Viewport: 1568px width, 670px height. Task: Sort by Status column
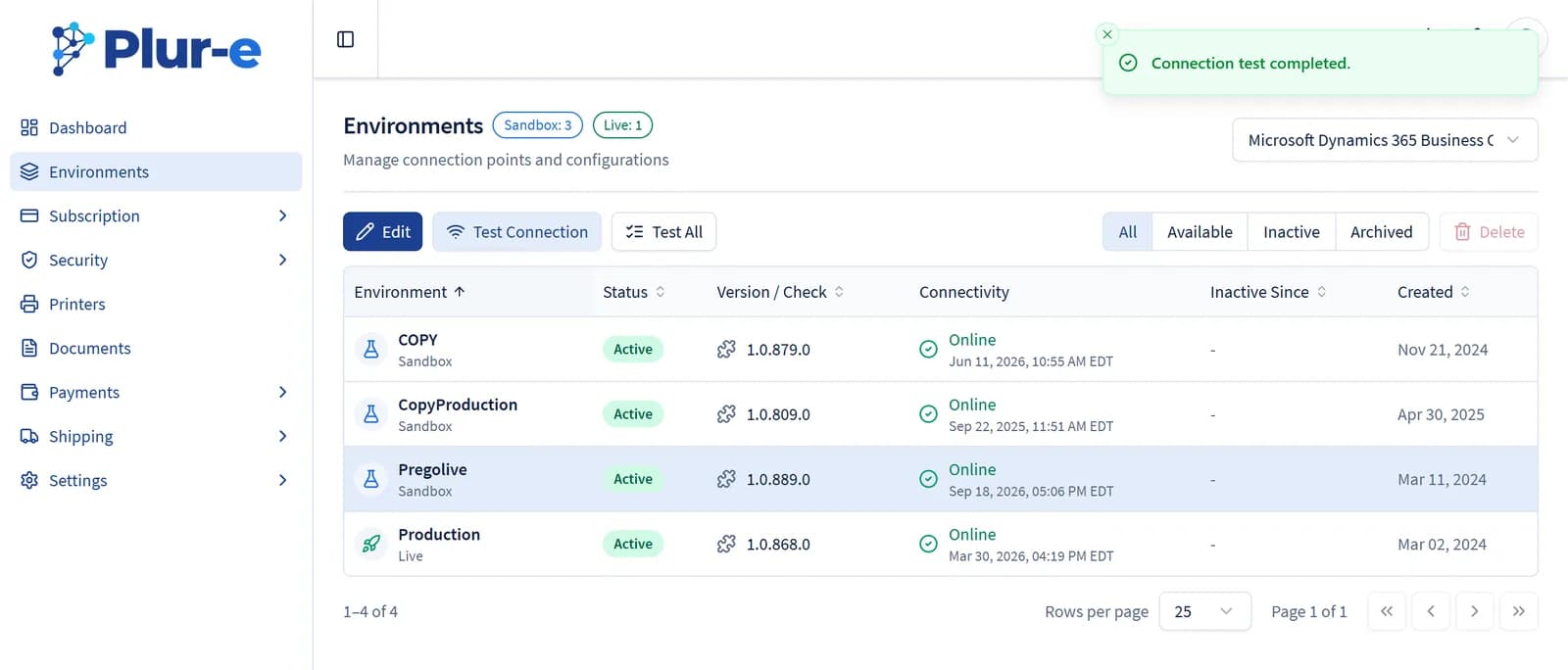pos(634,292)
